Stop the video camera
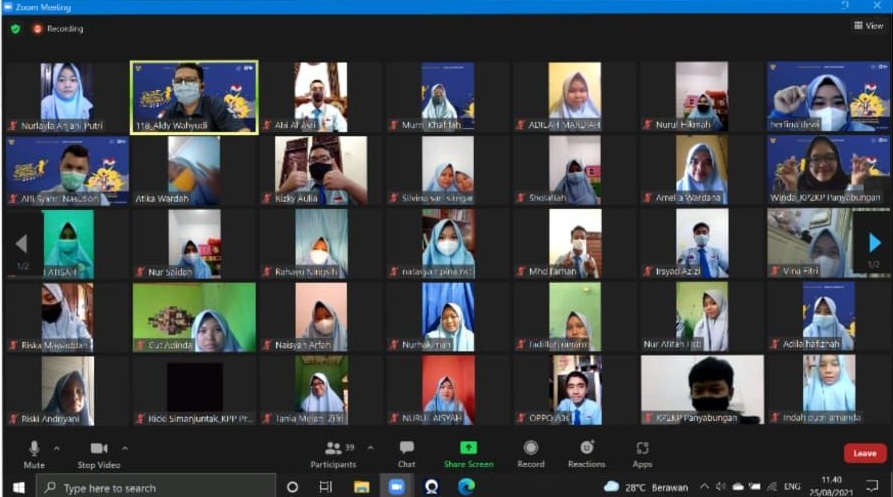Viewport: 893px width, 497px height. coord(99,453)
